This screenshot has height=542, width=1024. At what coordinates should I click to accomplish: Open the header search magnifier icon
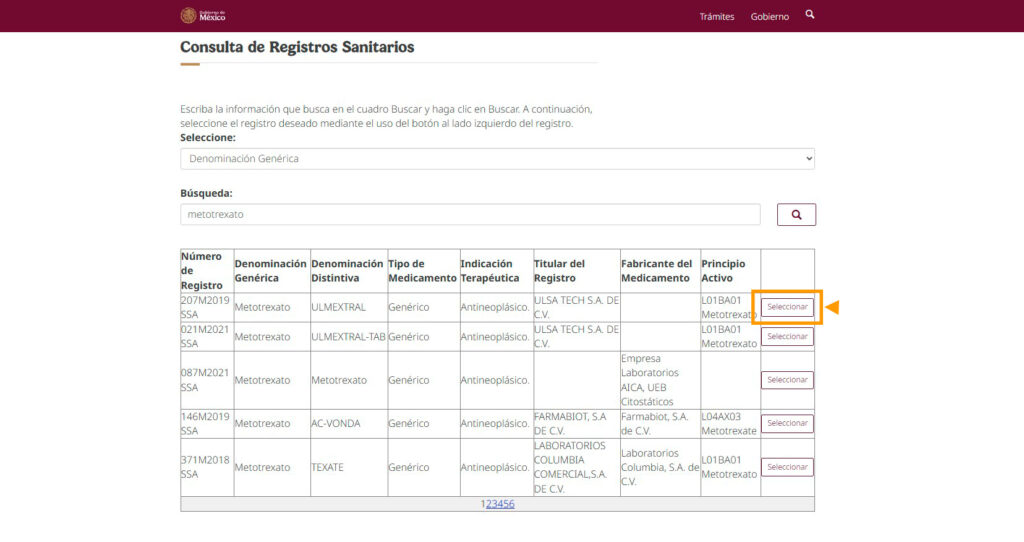(x=810, y=14)
